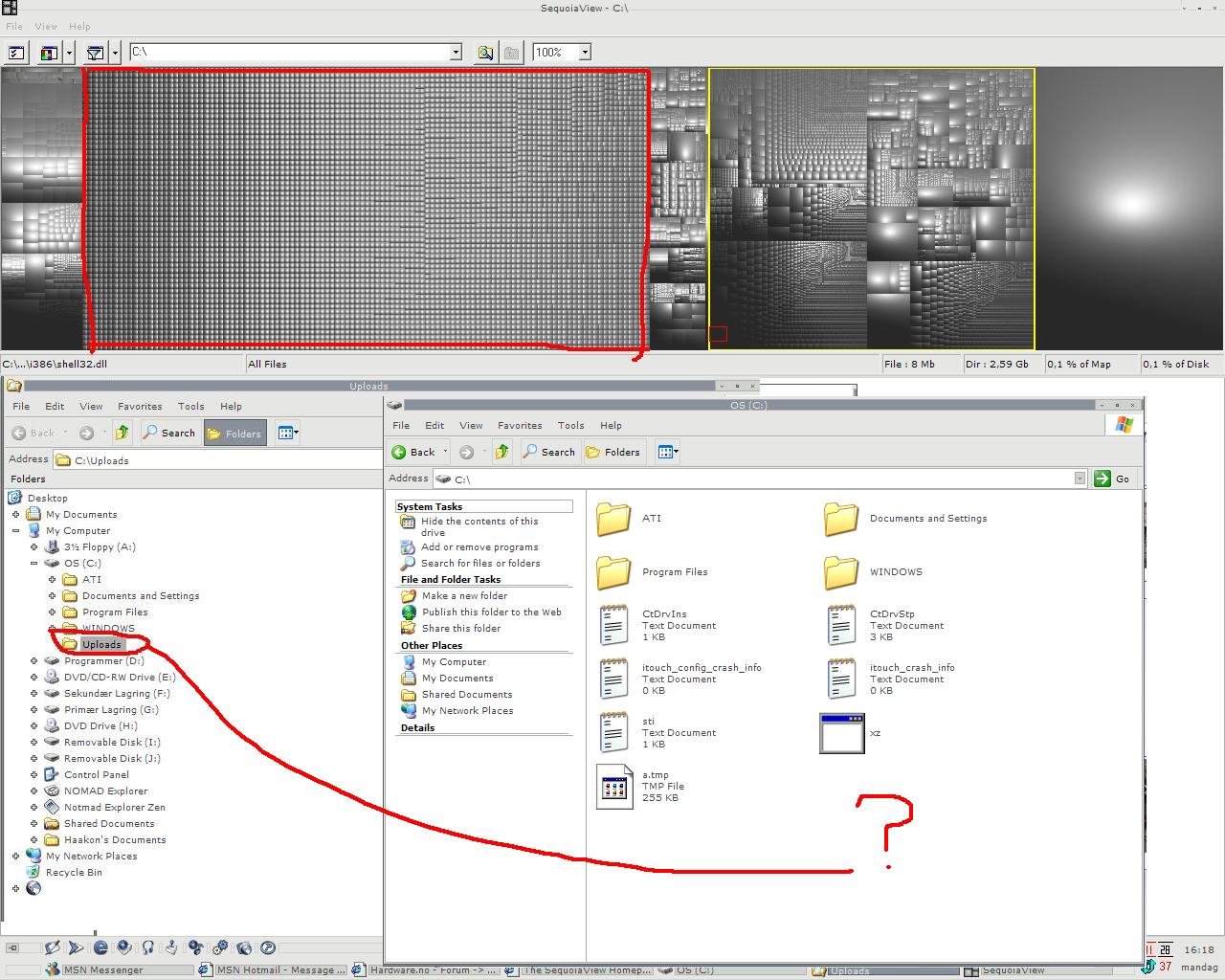Image resolution: width=1225 pixels, height=980 pixels.
Task: Click the Up folder icon in OS (C:) window
Action: click(502, 452)
